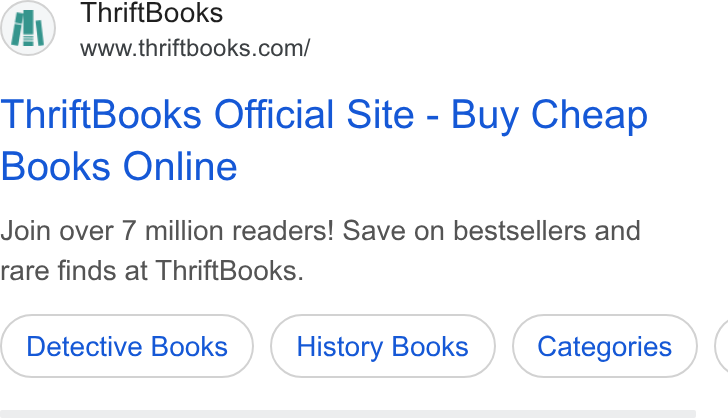The height and width of the screenshot is (418, 728).
Task: Click the gray horizontal bar below the chips
Action: 348,414
